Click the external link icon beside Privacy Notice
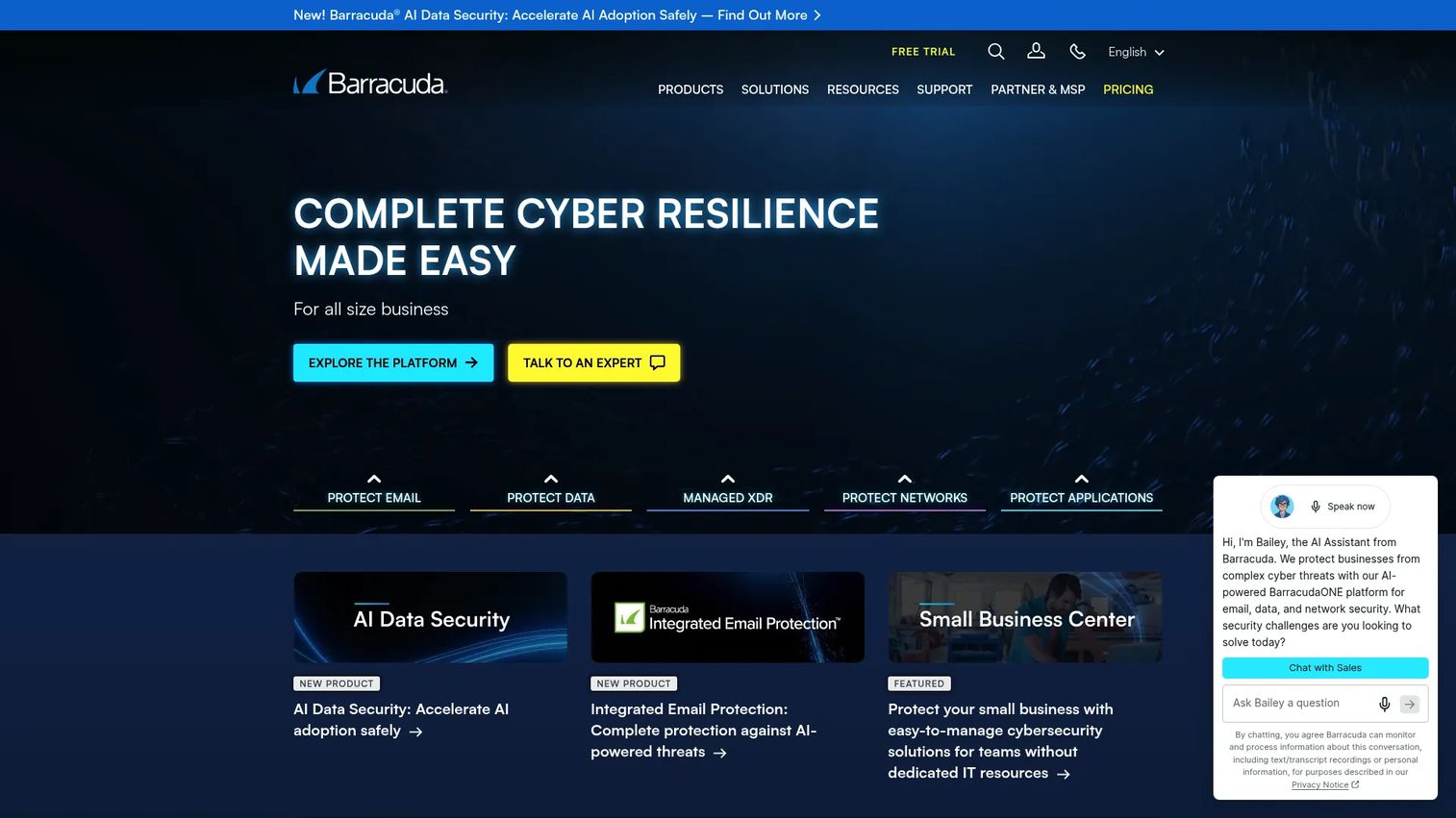The width and height of the screenshot is (1456, 818). click(1356, 784)
